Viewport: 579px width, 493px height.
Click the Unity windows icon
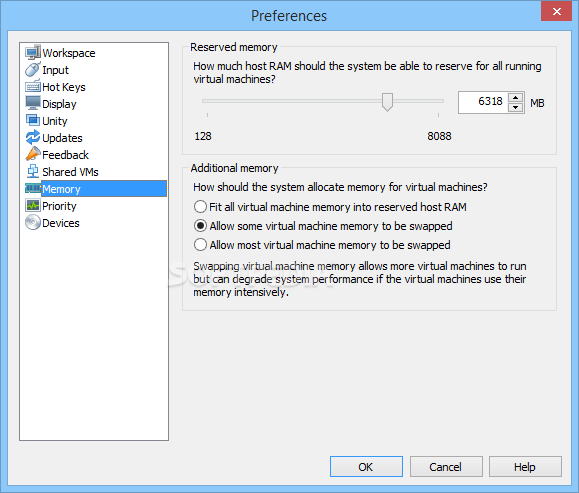coord(33,120)
